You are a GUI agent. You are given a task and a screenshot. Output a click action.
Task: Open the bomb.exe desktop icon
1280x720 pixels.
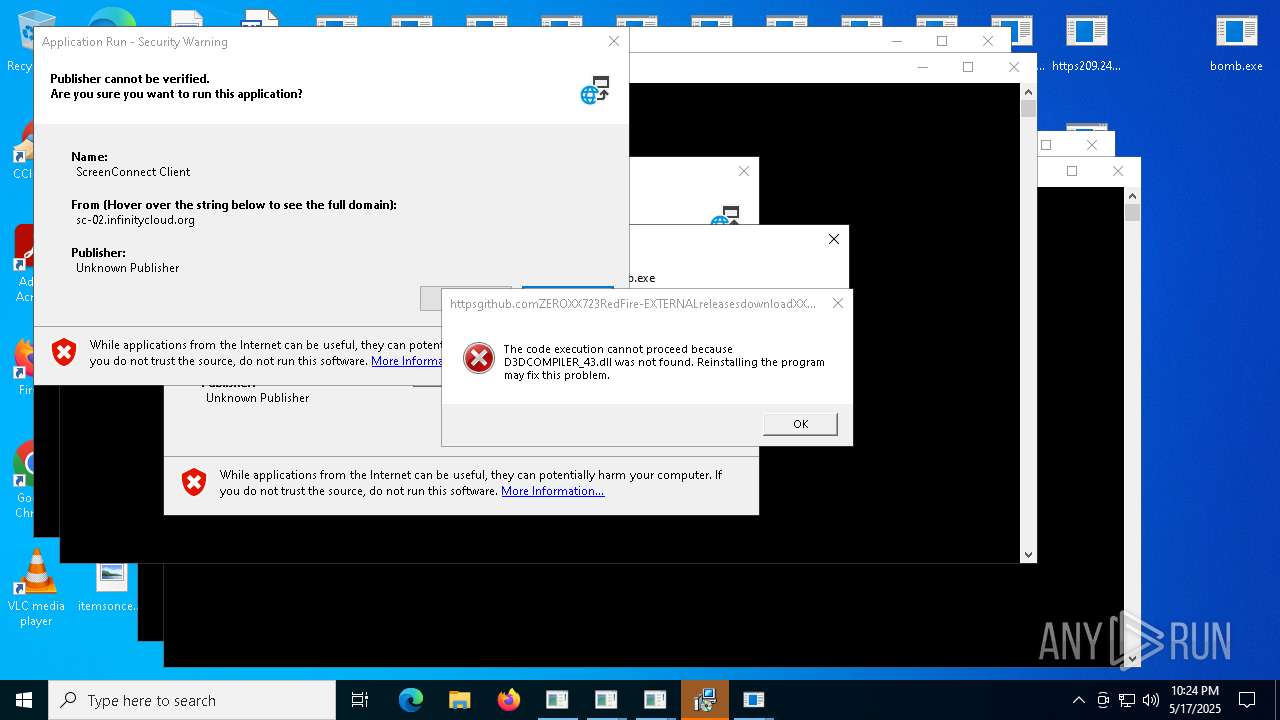pos(1236,44)
